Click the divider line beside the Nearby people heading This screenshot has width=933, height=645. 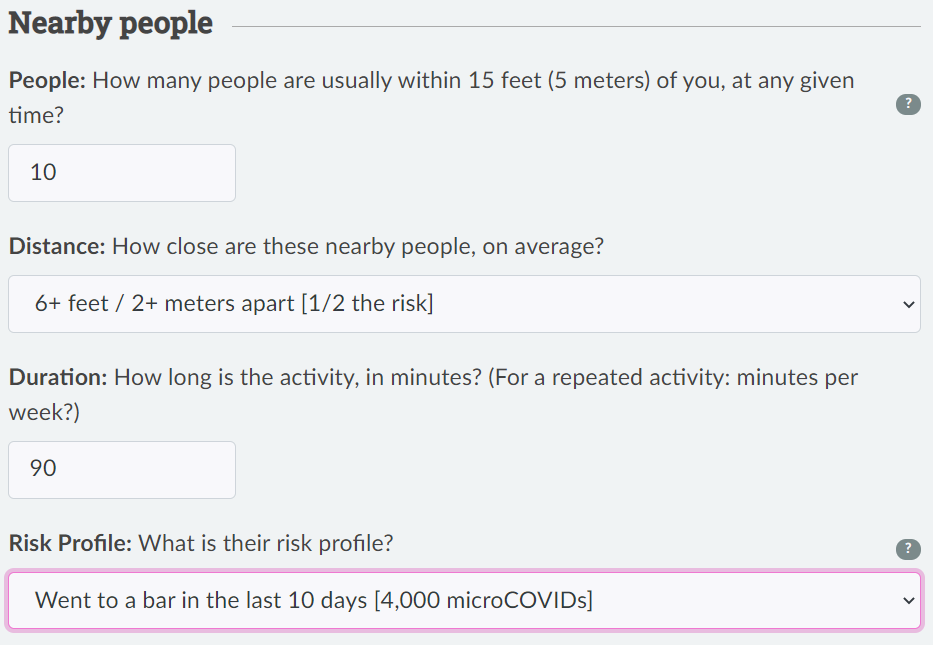(576, 26)
